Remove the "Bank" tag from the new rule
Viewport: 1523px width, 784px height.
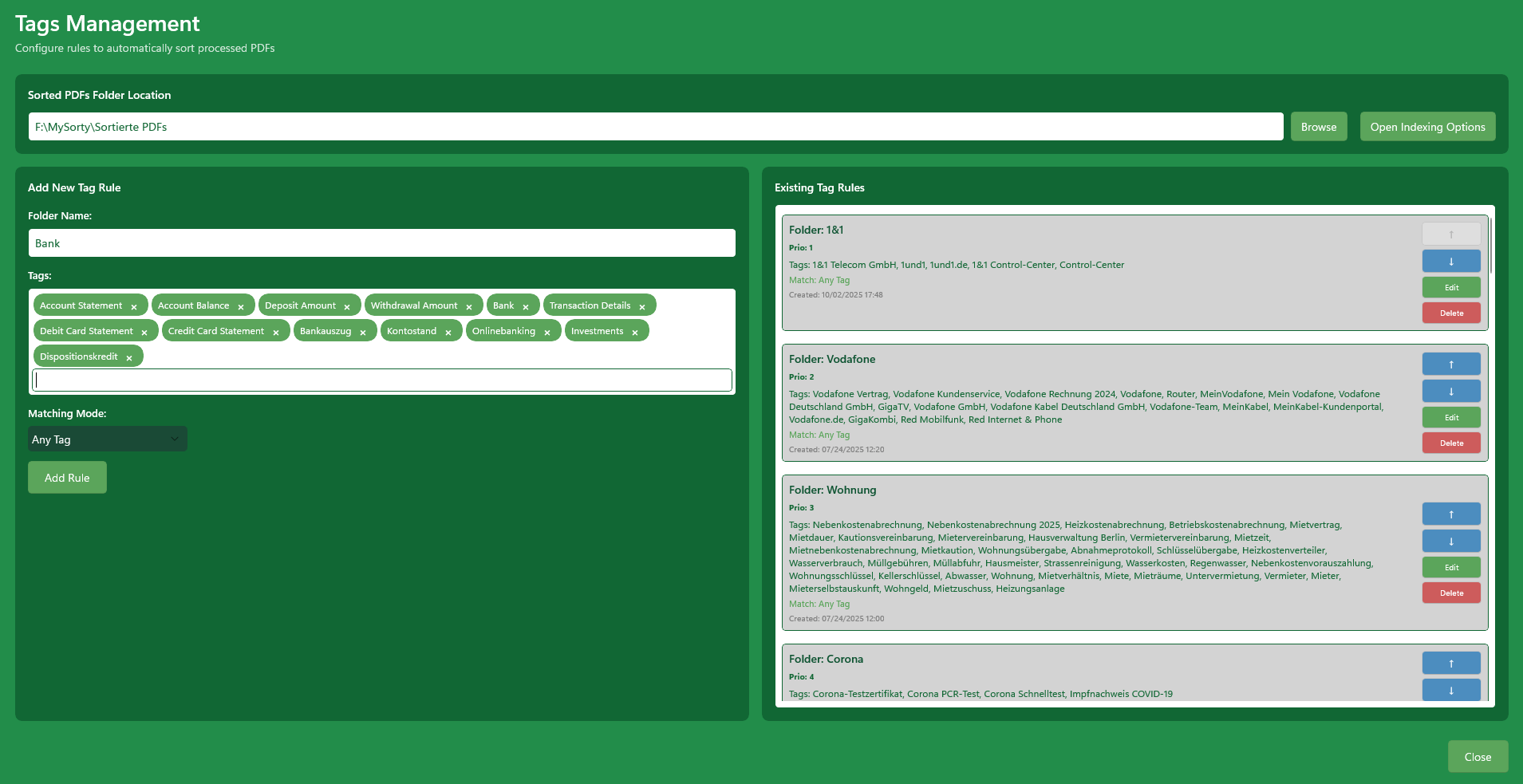526,305
